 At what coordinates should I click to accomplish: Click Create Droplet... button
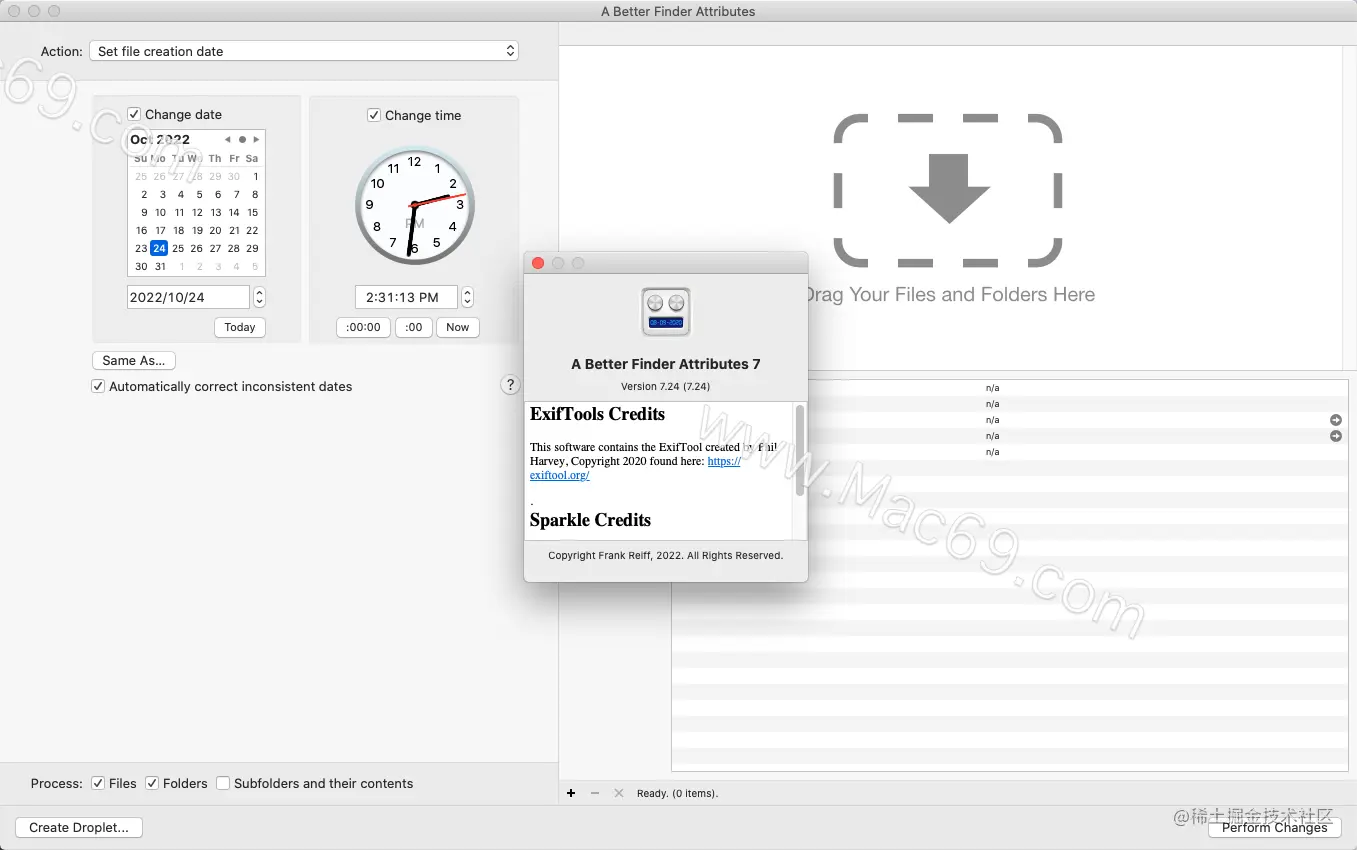79,827
